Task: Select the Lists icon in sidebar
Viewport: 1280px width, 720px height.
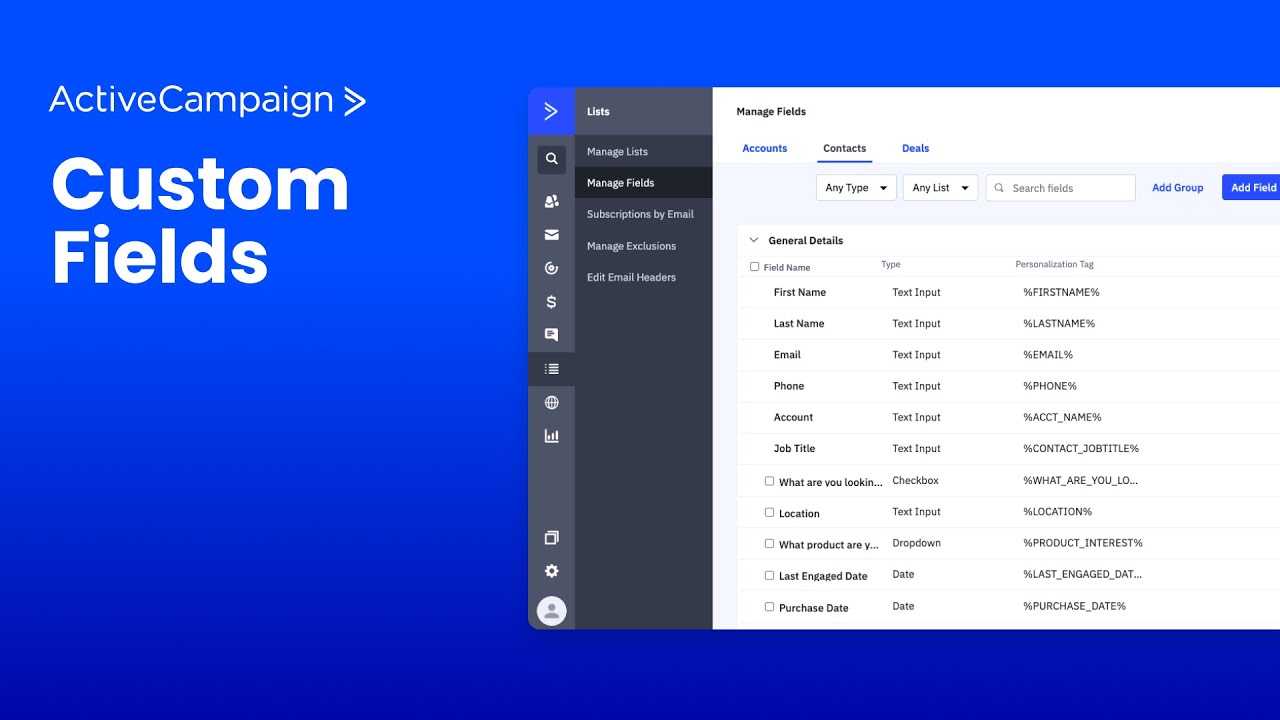Action: coord(551,369)
